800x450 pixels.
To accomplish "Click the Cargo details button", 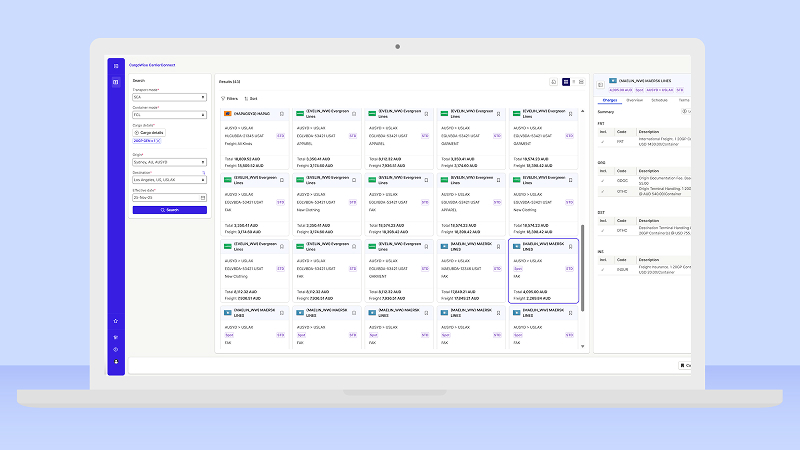I will tap(150, 132).
